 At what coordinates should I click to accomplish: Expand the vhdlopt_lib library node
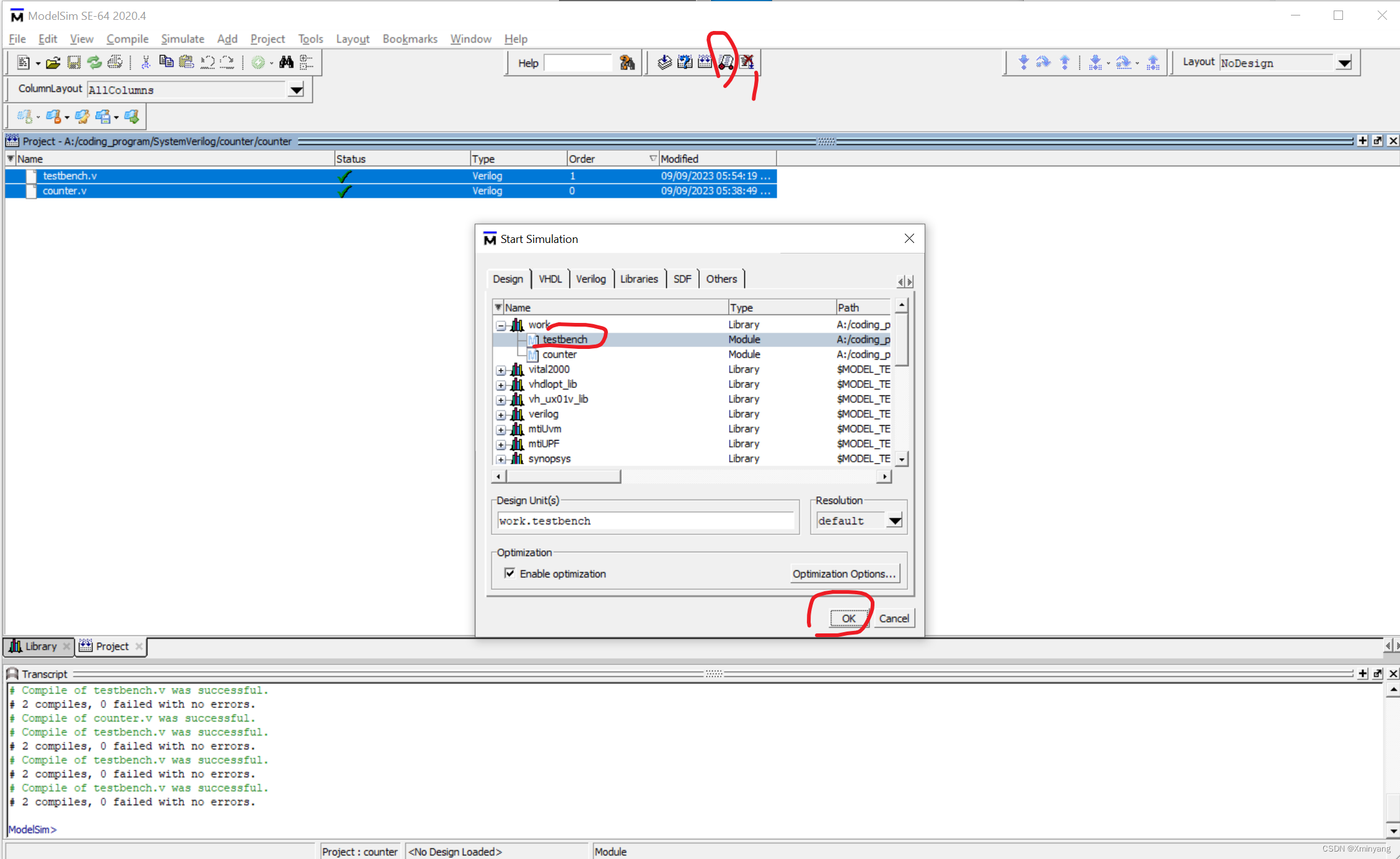pos(501,385)
